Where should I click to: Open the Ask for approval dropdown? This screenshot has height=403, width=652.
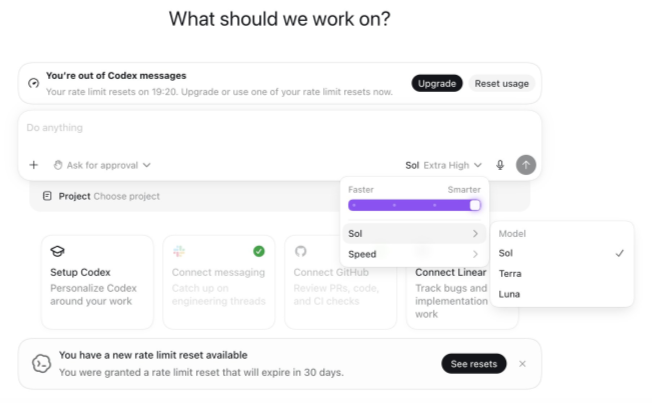coord(102,165)
